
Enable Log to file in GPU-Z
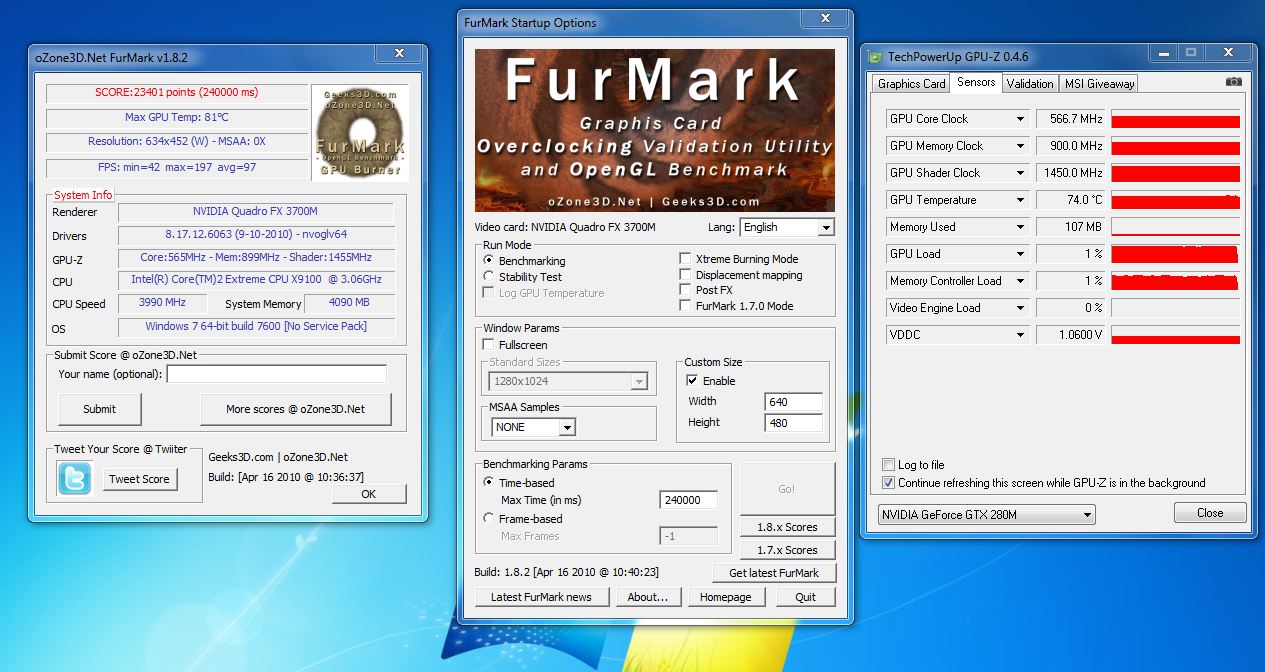coord(888,465)
